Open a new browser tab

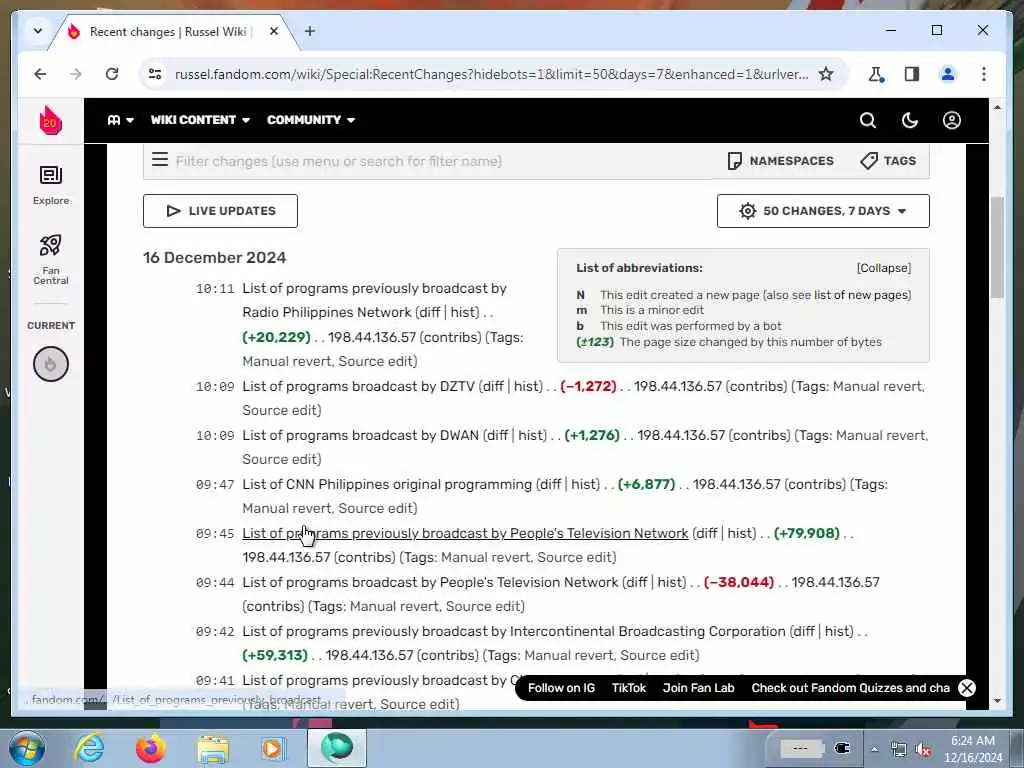click(310, 31)
